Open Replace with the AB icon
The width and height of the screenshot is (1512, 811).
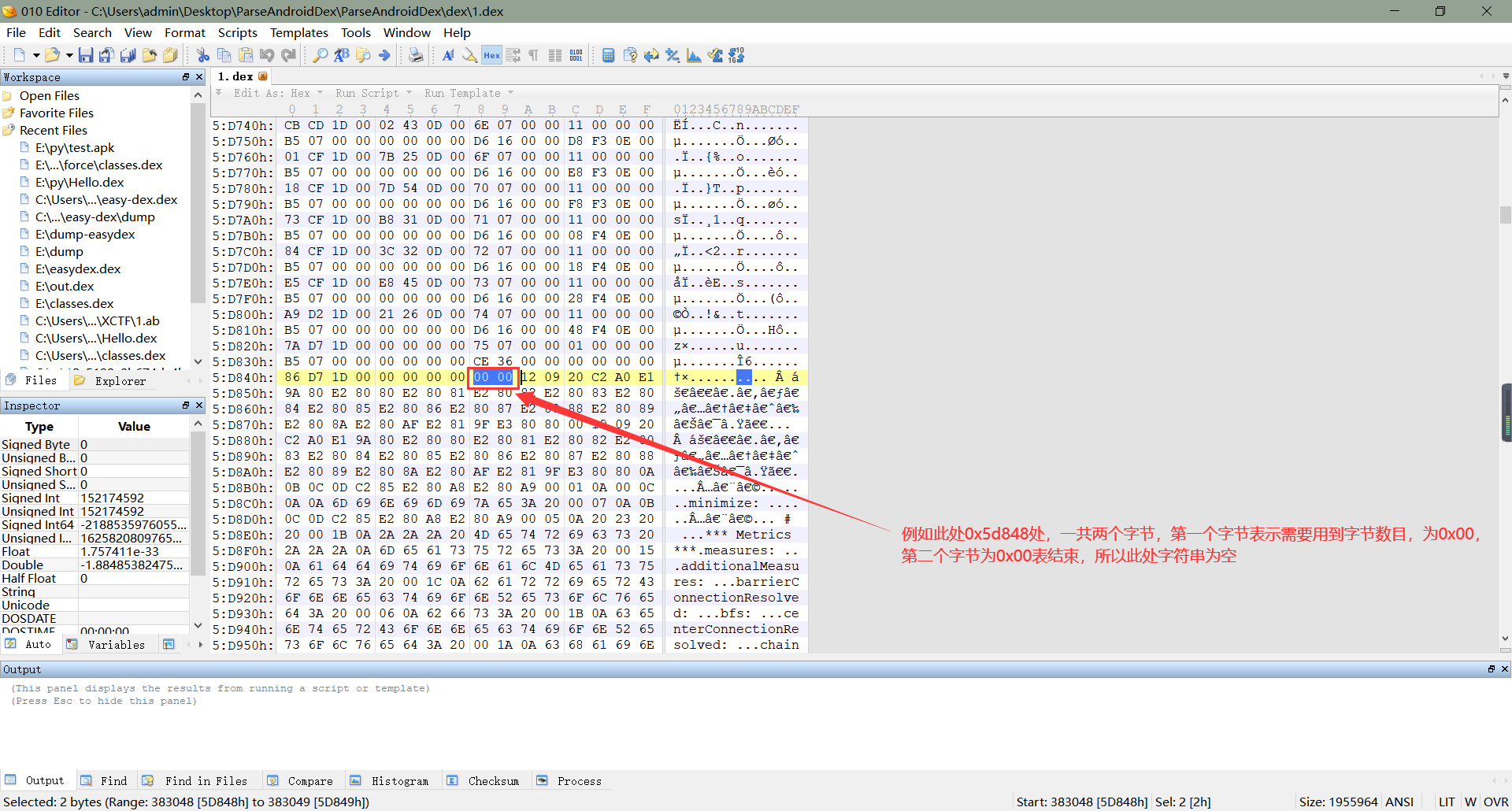pyautogui.click(x=342, y=55)
